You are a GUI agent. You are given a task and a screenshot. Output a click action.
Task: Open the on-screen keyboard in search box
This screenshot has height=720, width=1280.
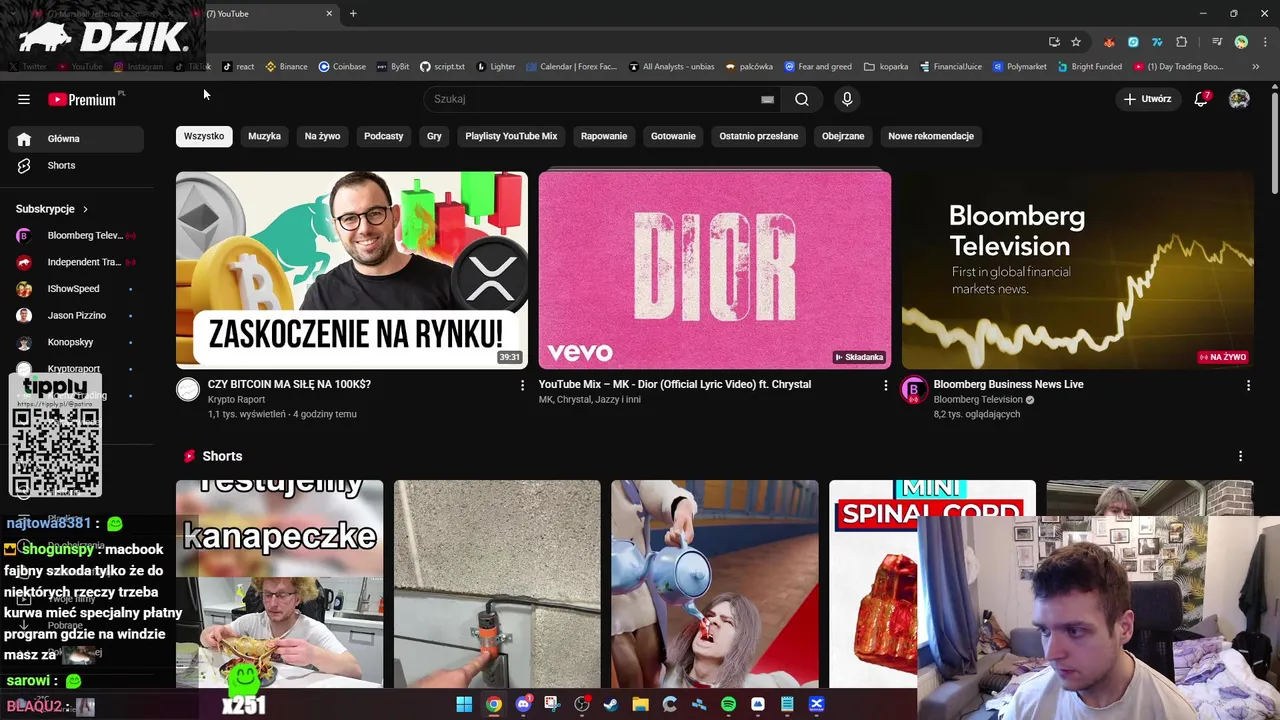[x=767, y=99]
